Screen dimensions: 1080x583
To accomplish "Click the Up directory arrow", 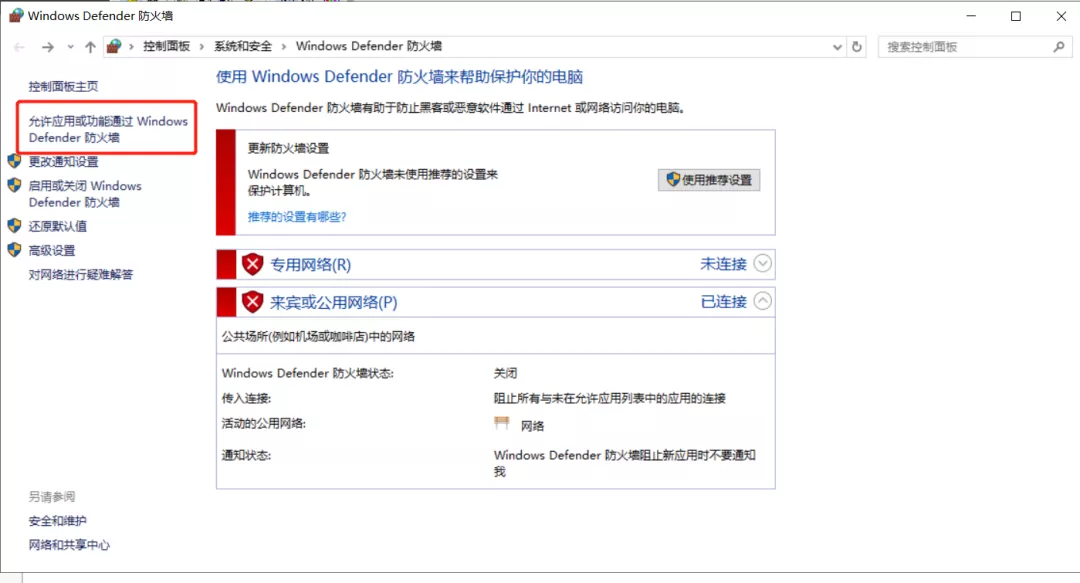I will tap(91, 47).
